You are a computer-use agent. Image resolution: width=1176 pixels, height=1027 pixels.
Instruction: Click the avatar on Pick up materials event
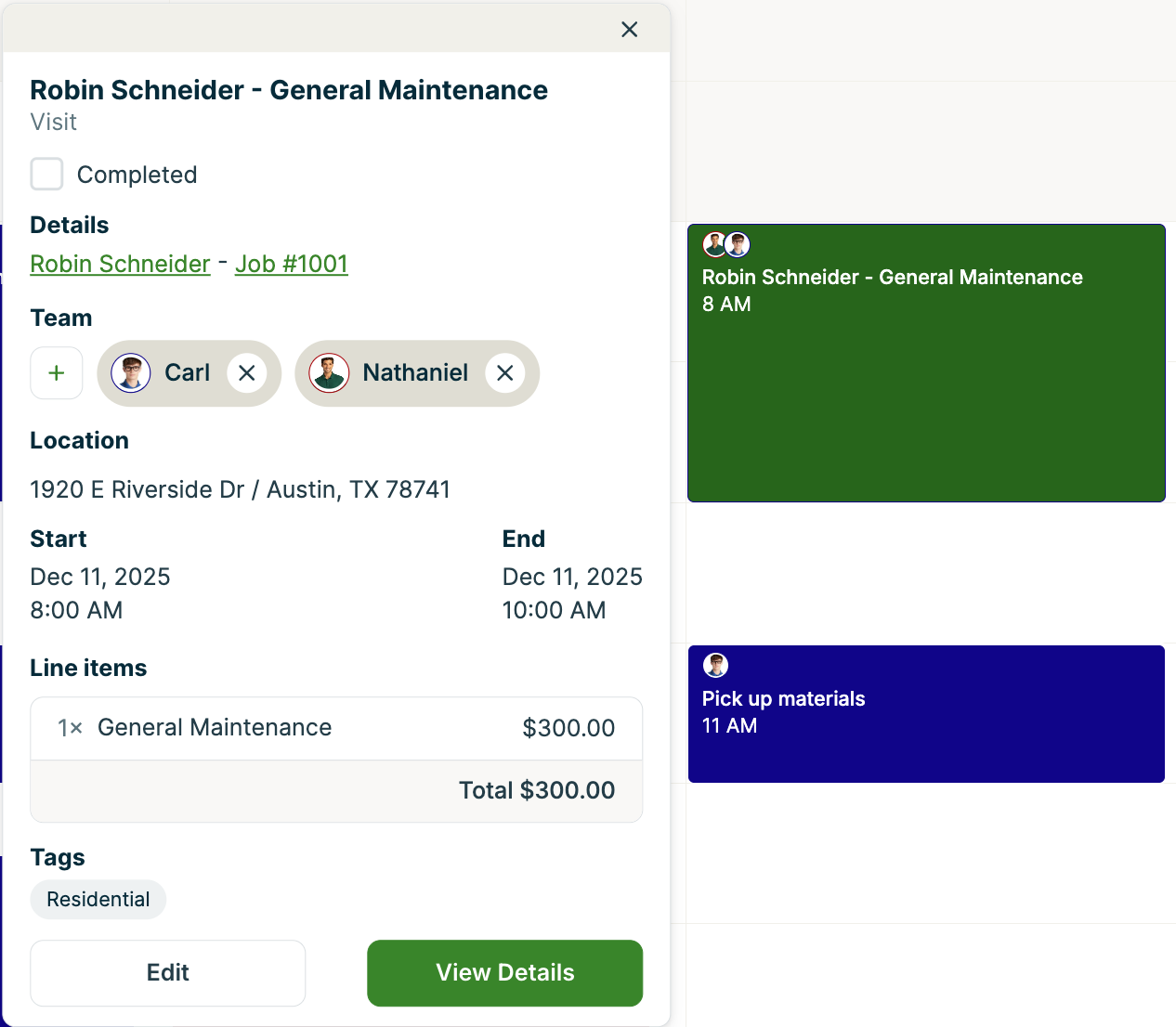pyautogui.click(x=716, y=665)
